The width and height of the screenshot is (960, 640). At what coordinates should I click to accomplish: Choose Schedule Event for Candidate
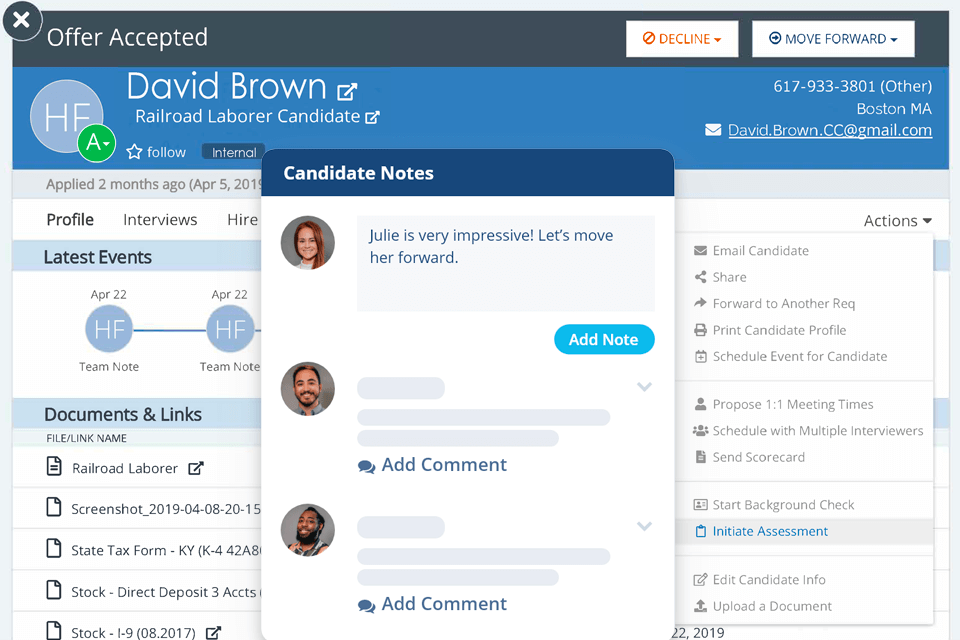pos(800,356)
